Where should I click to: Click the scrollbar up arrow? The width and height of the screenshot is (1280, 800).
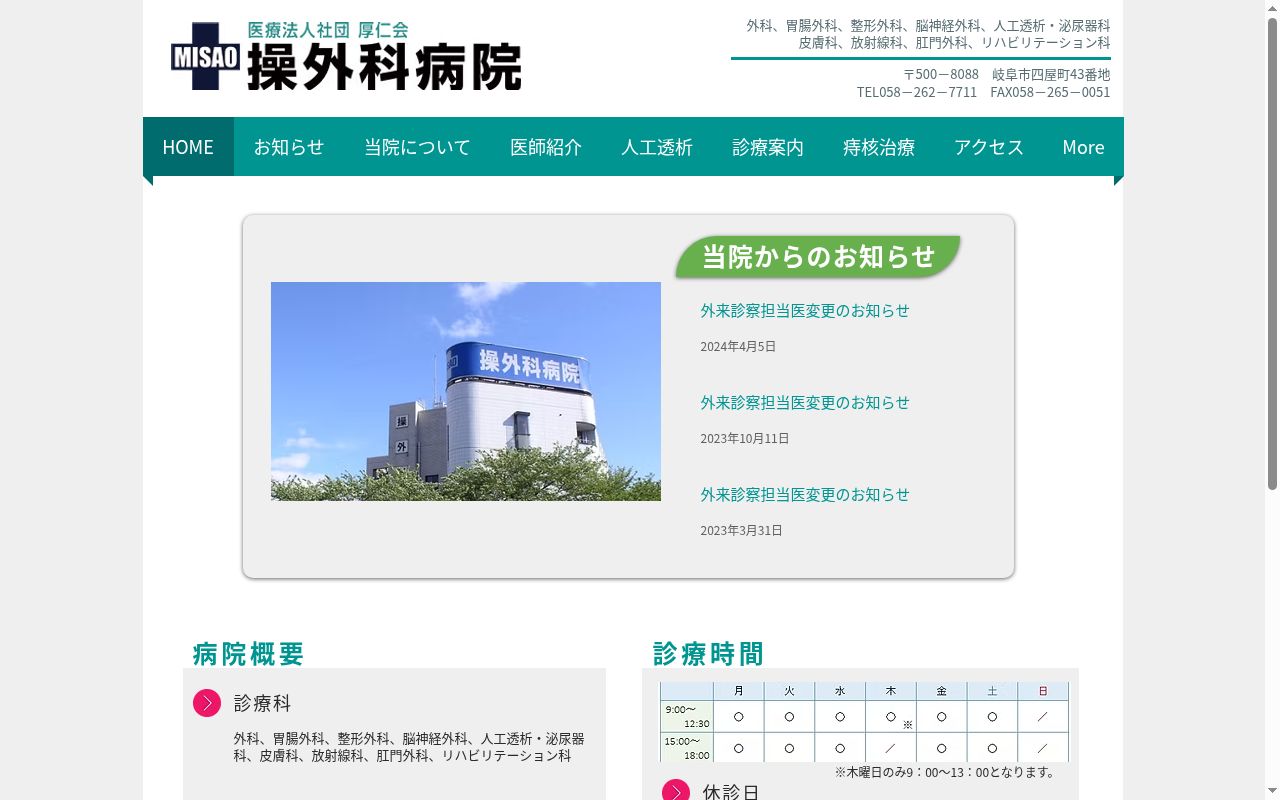pyautogui.click(x=1272, y=8)
